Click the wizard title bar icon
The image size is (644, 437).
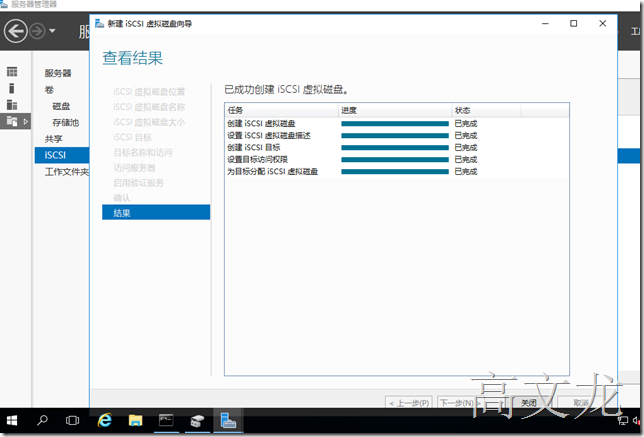coord(99,24)
